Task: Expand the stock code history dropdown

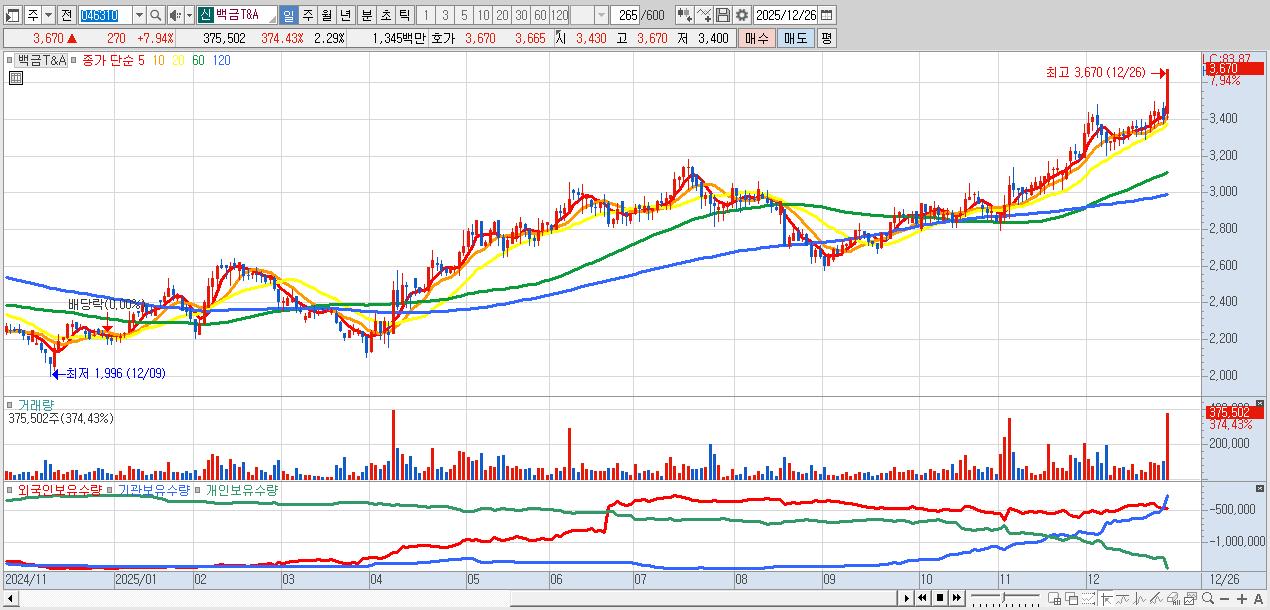Action: [x=139, y=15]
